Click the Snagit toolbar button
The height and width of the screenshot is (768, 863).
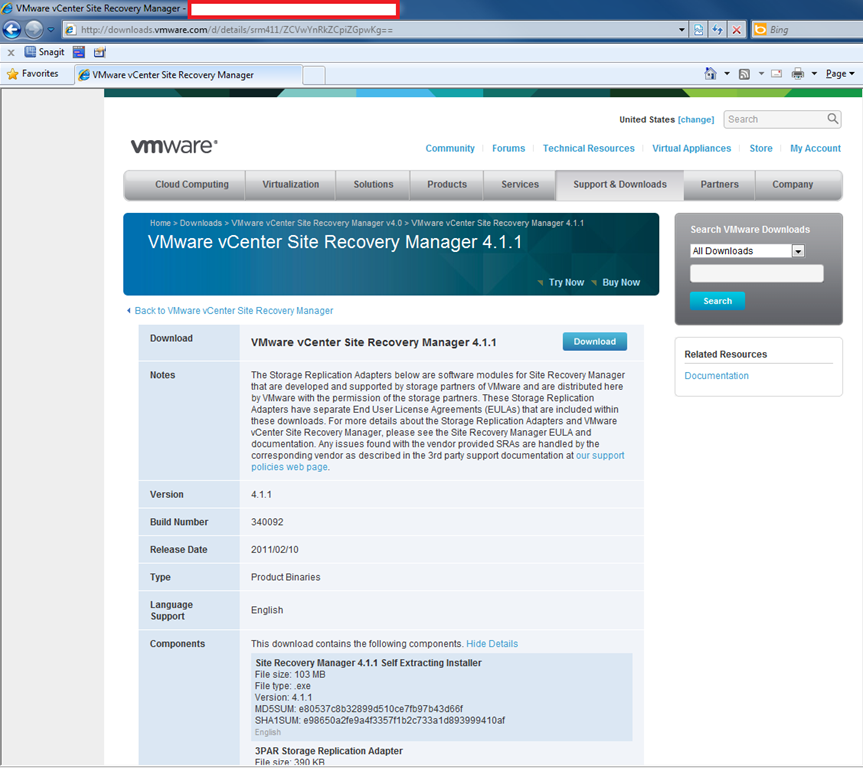click(45, 52)
